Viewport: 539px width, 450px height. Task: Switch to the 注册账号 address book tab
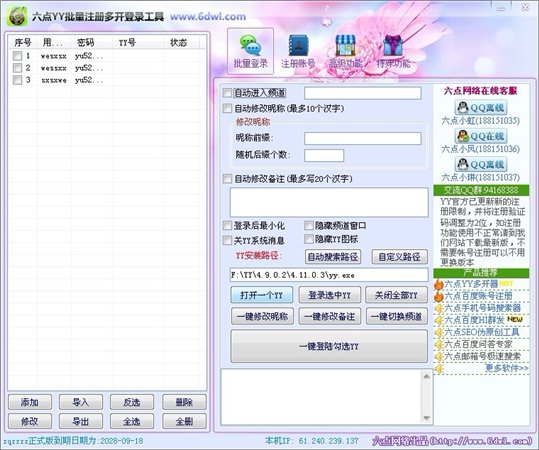[x=298, y=51]
